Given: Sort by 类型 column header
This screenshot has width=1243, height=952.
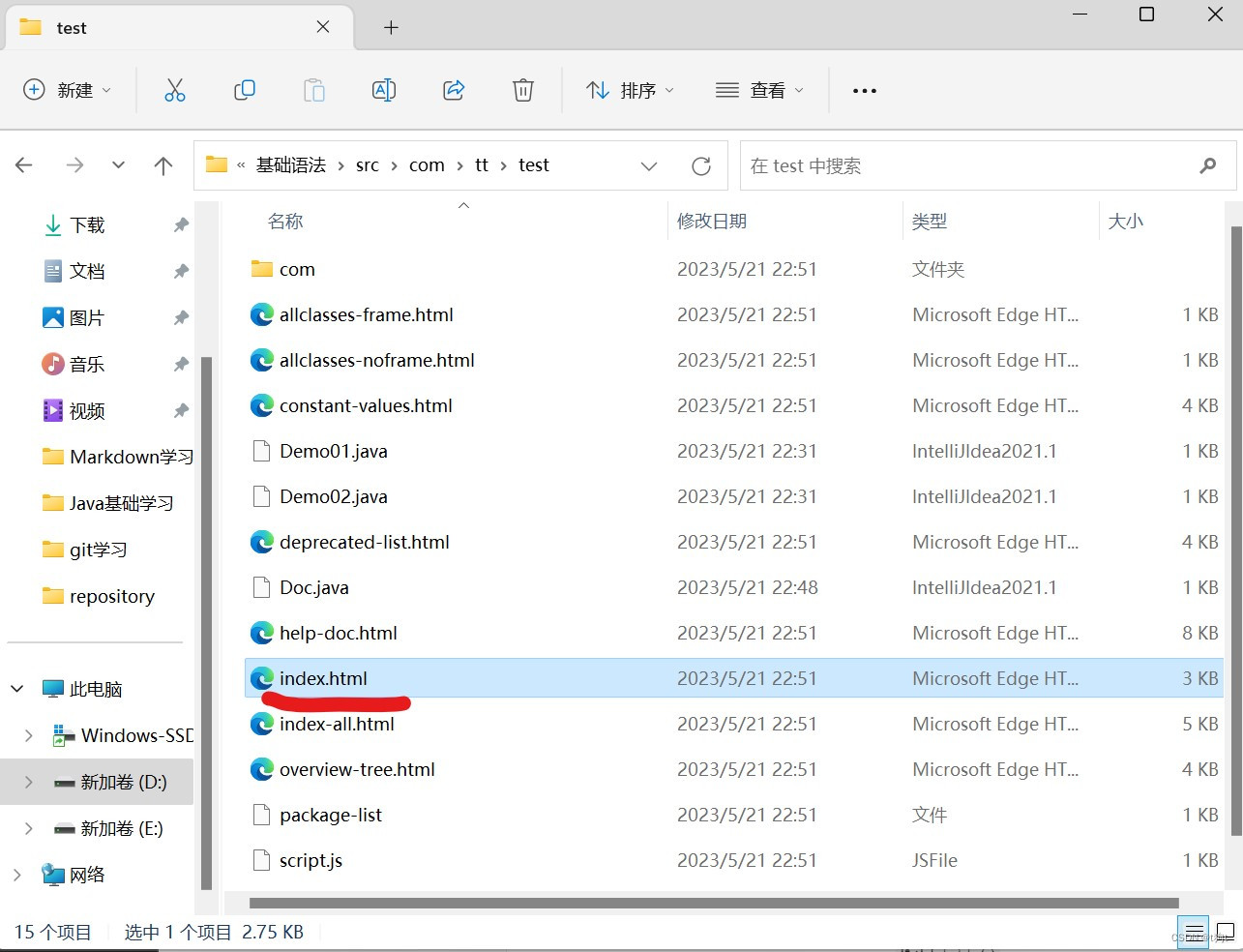Looking at the screenshot, I should (930, 222).
